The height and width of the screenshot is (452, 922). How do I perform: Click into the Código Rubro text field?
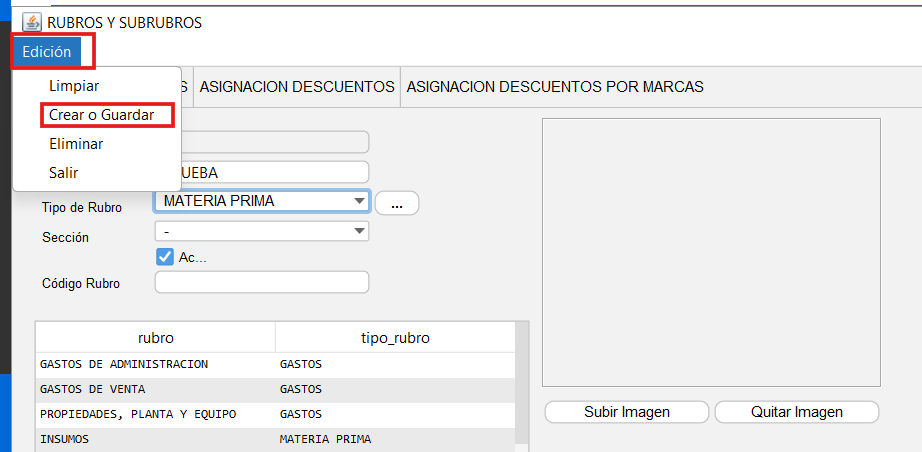click(262, 283)
